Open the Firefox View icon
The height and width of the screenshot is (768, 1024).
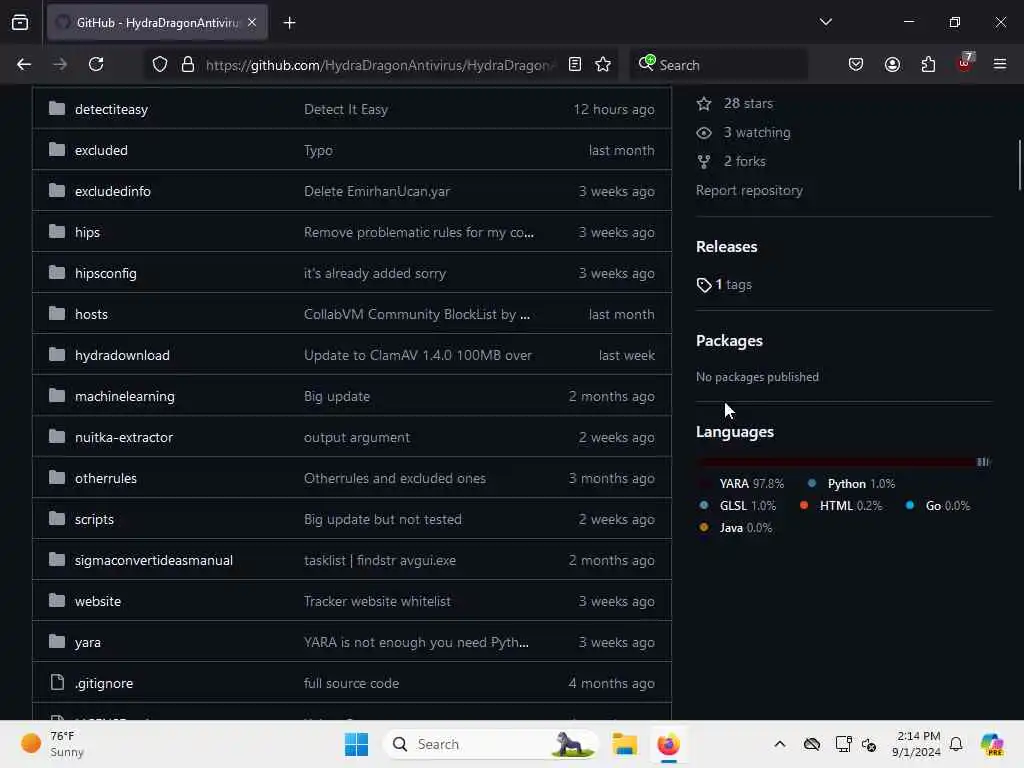tap(20, 23)
